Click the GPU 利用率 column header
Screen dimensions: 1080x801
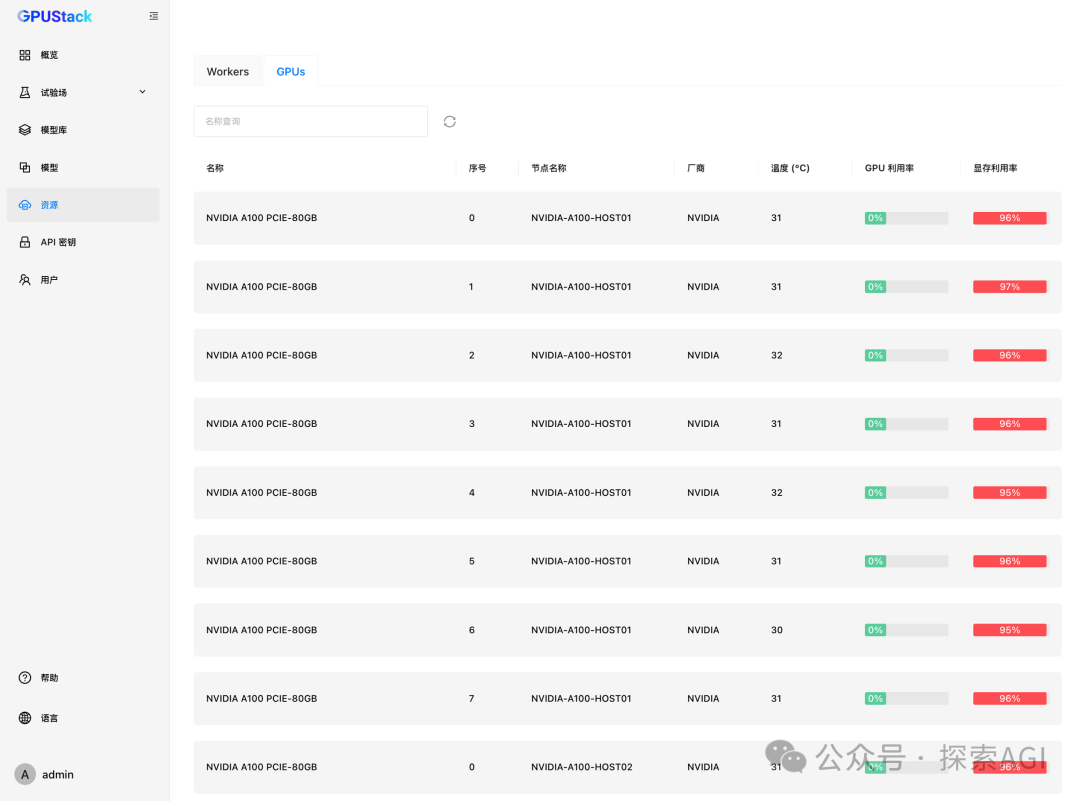[889, 168]
